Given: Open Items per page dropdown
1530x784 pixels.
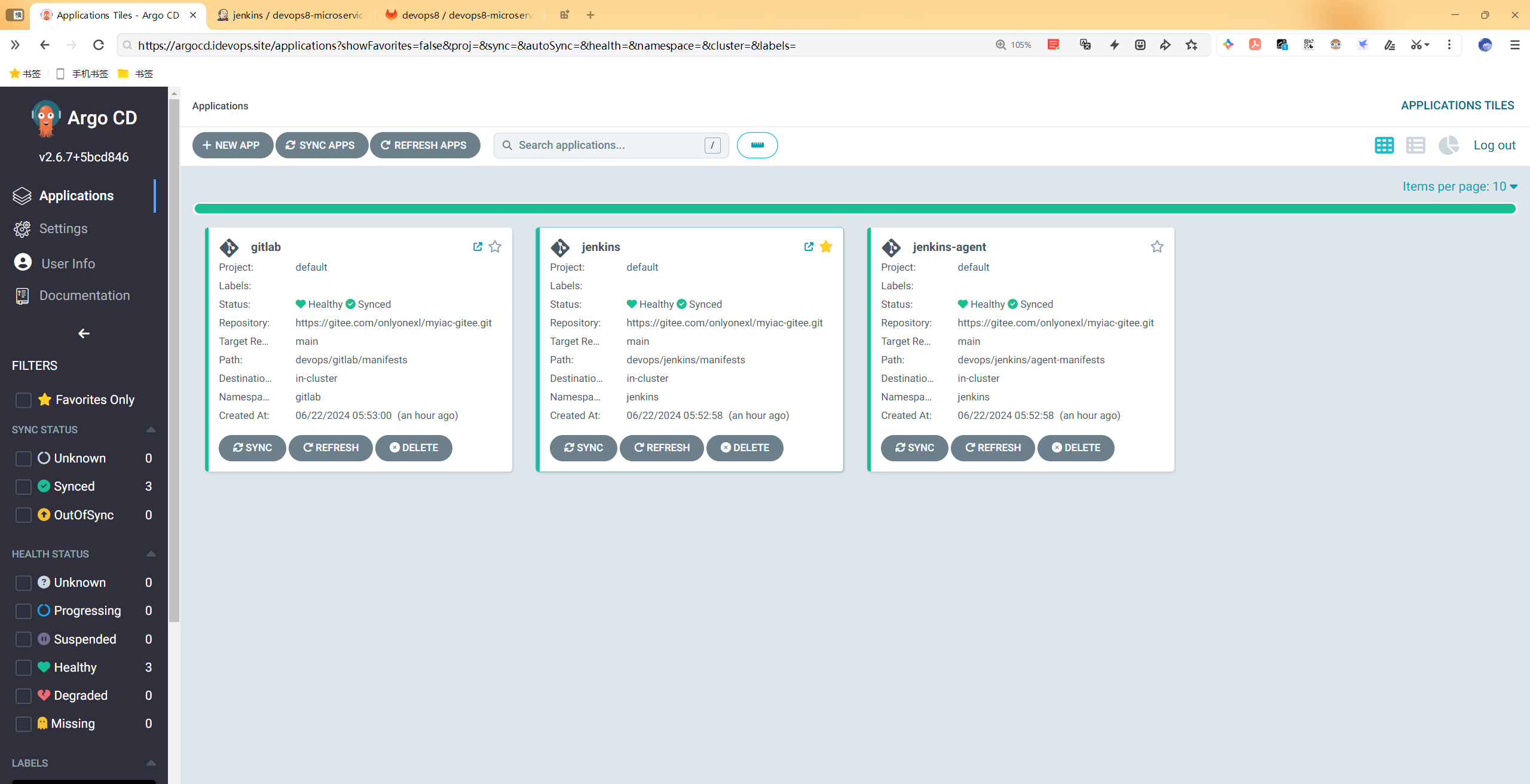Looking at the screenshot, I should 1460,186.
